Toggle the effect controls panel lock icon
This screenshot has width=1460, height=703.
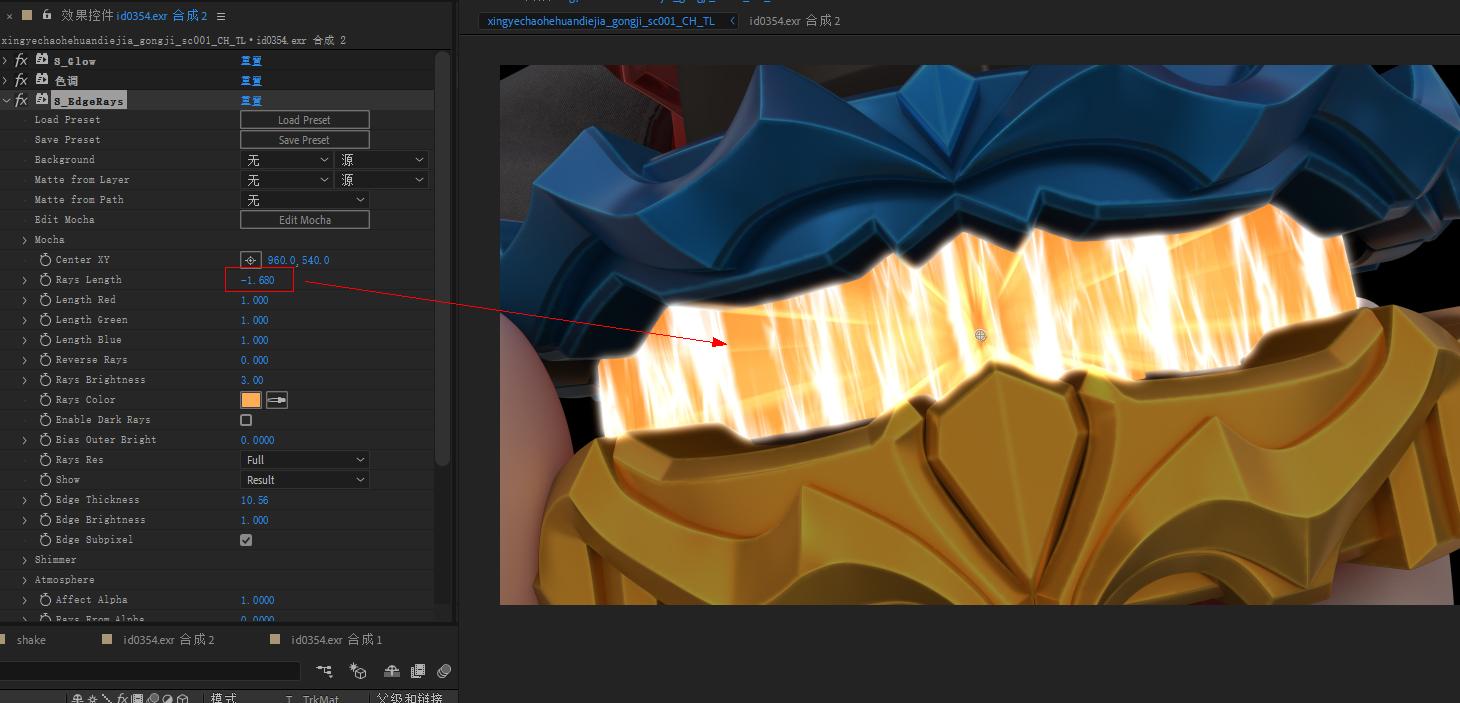click(46, 15)
